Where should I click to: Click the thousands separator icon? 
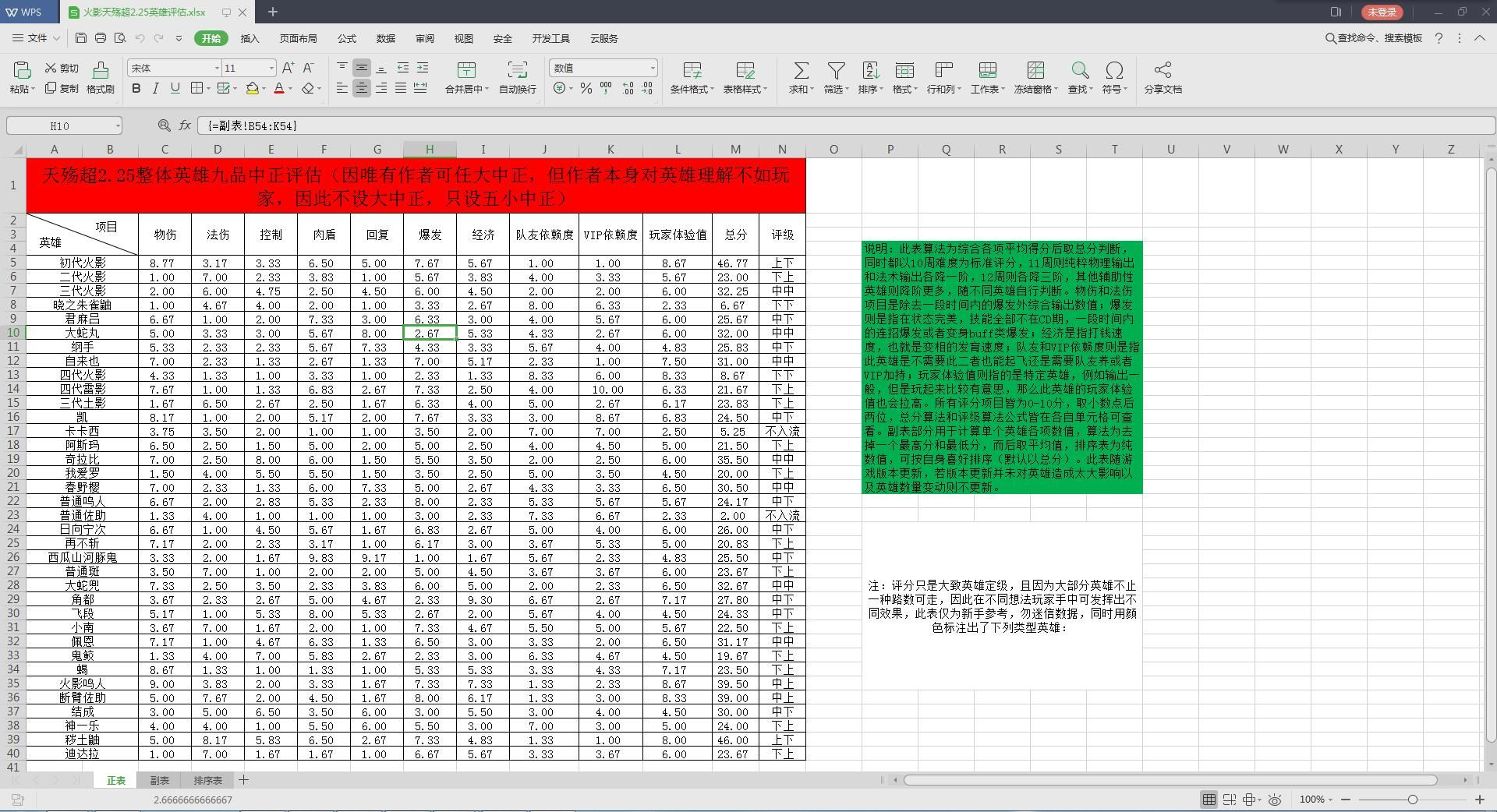point(606,88)
